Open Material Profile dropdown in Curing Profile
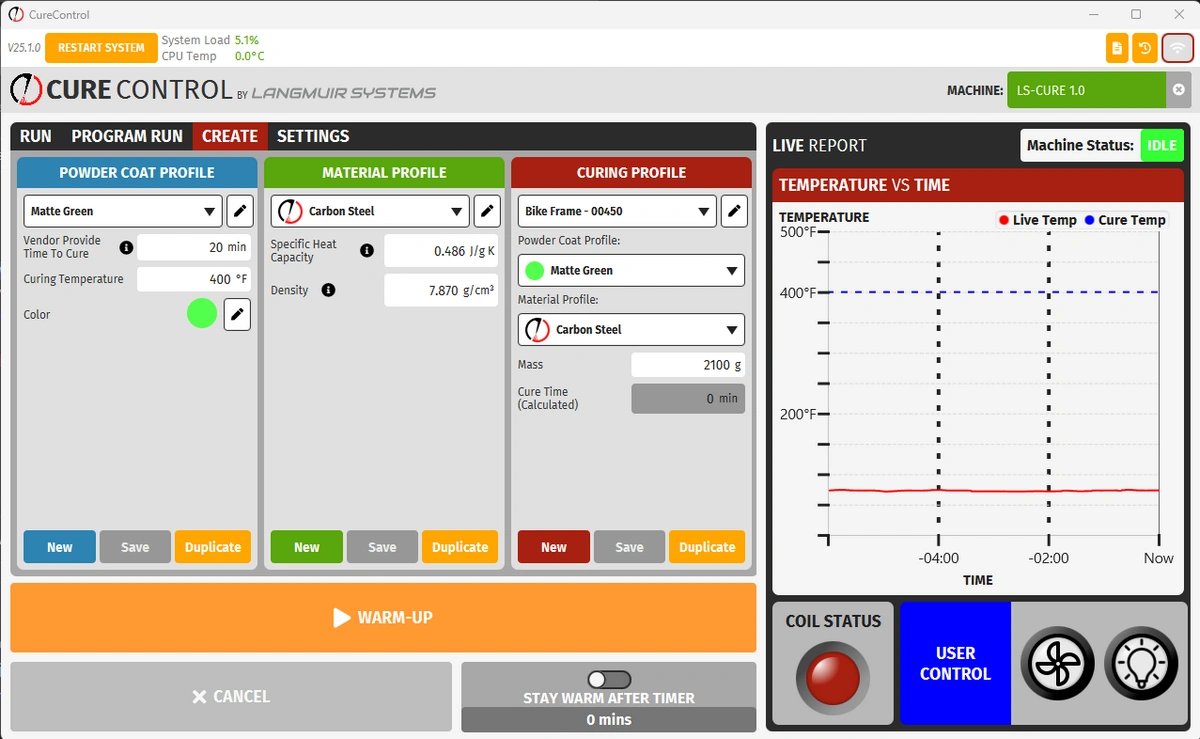 pyautogui.click(x=631, y=329)
